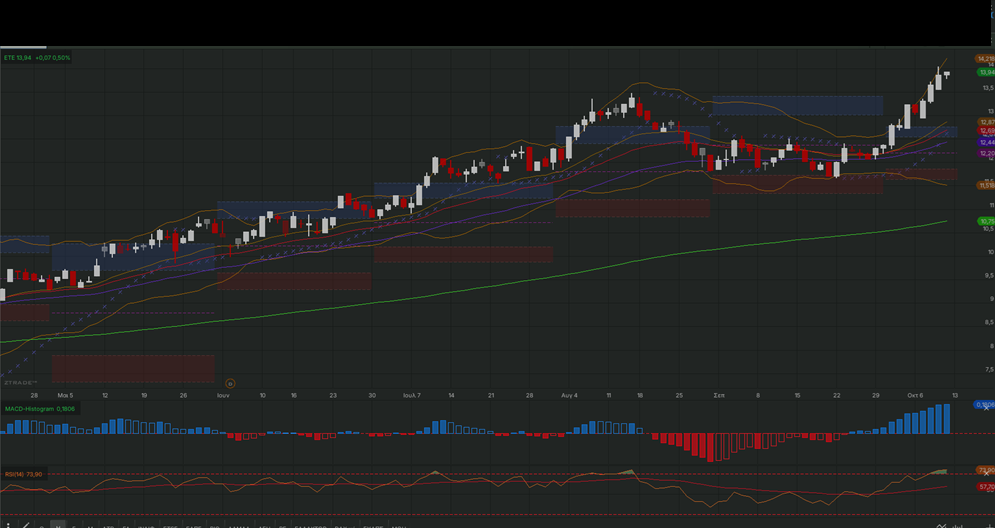Viewport: 995px width, 528px height.
Task: Select the red 57,70 RSI average tag
Action: pos(986,487)
